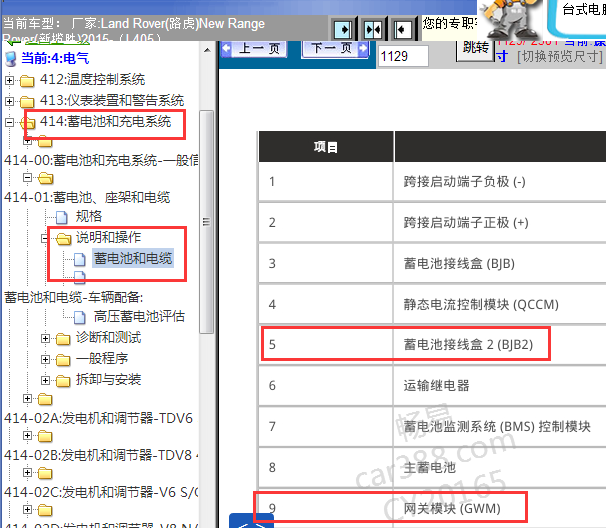Open the 蓄电池和电缆 document

pos(133,258)
